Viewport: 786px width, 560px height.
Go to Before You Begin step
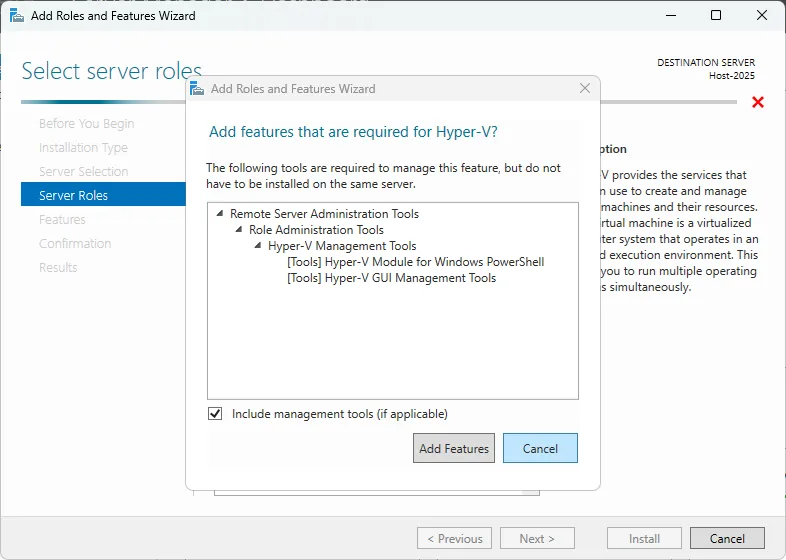87,123
